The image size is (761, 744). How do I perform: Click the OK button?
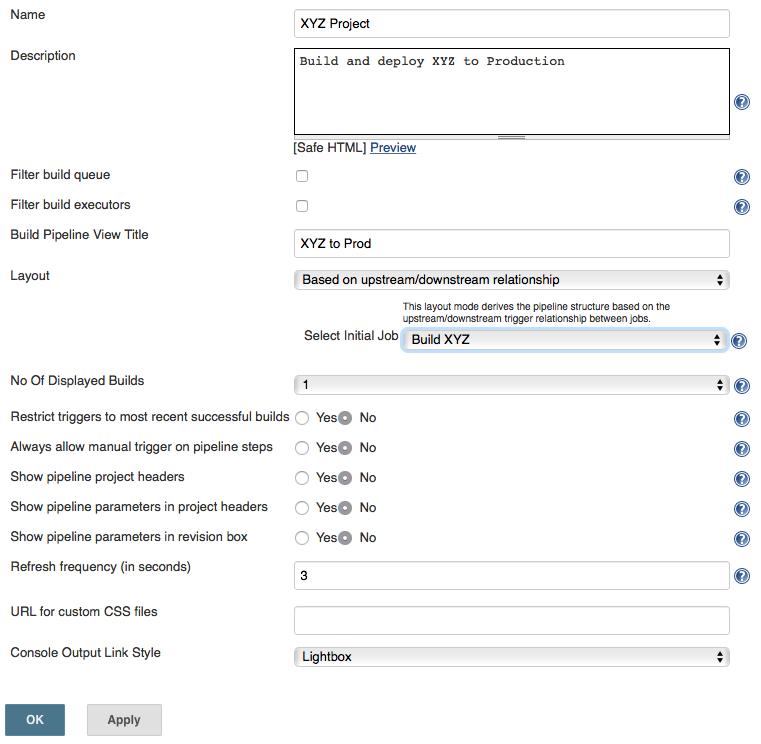point(35,720)
